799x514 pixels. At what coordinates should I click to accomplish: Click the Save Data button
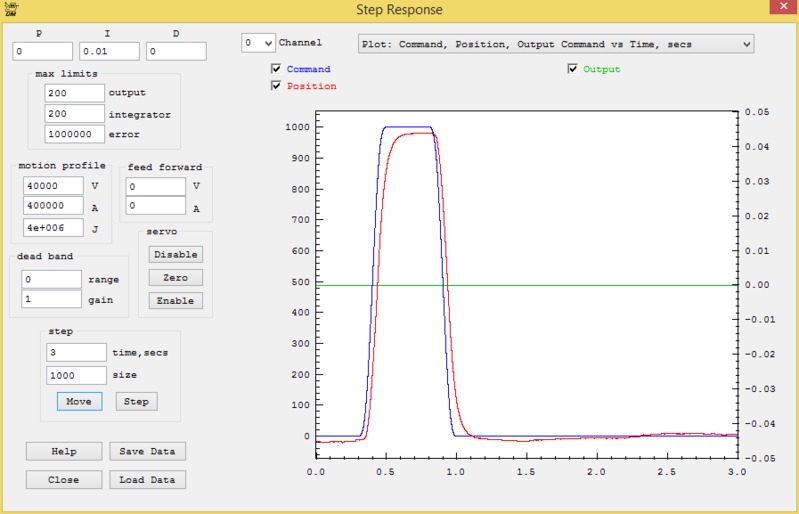tap(147, 451)
